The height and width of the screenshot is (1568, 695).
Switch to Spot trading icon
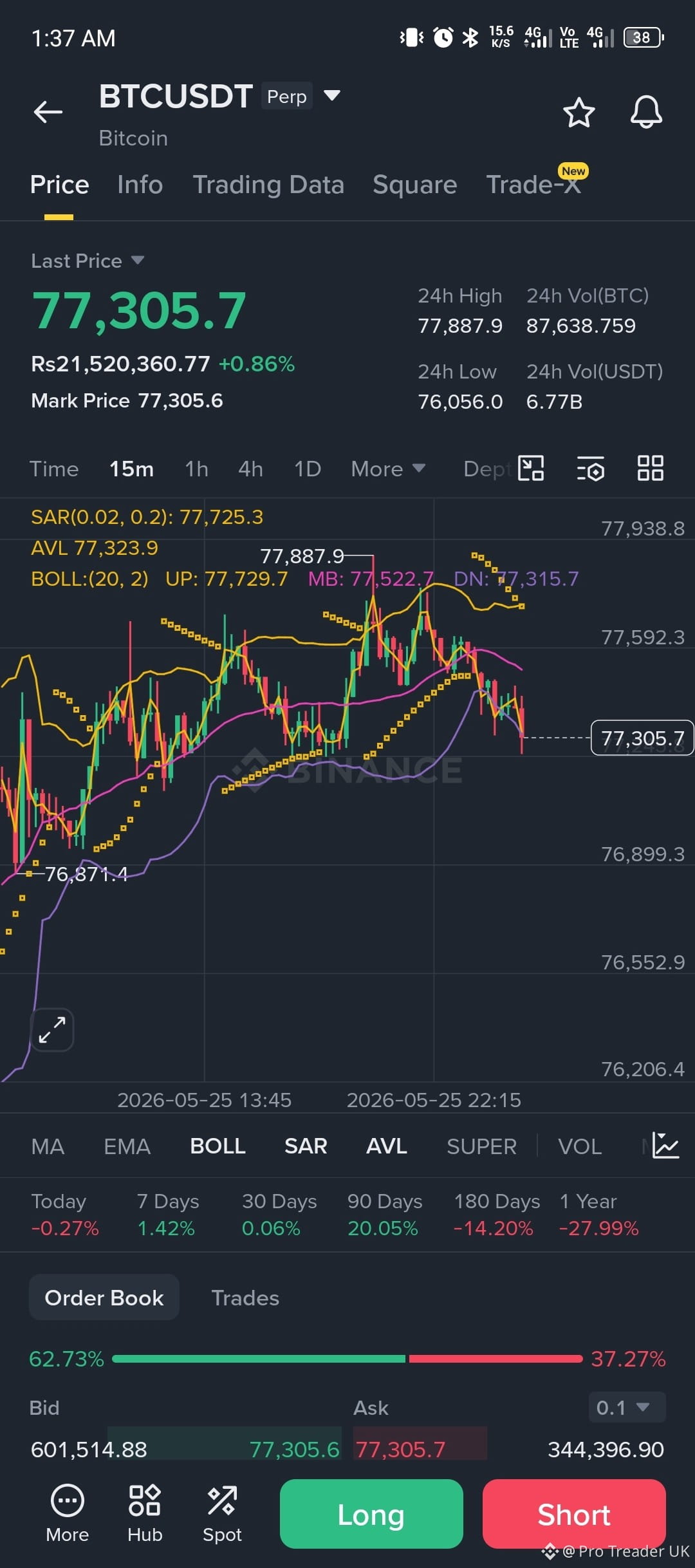tap(222, 1513)
